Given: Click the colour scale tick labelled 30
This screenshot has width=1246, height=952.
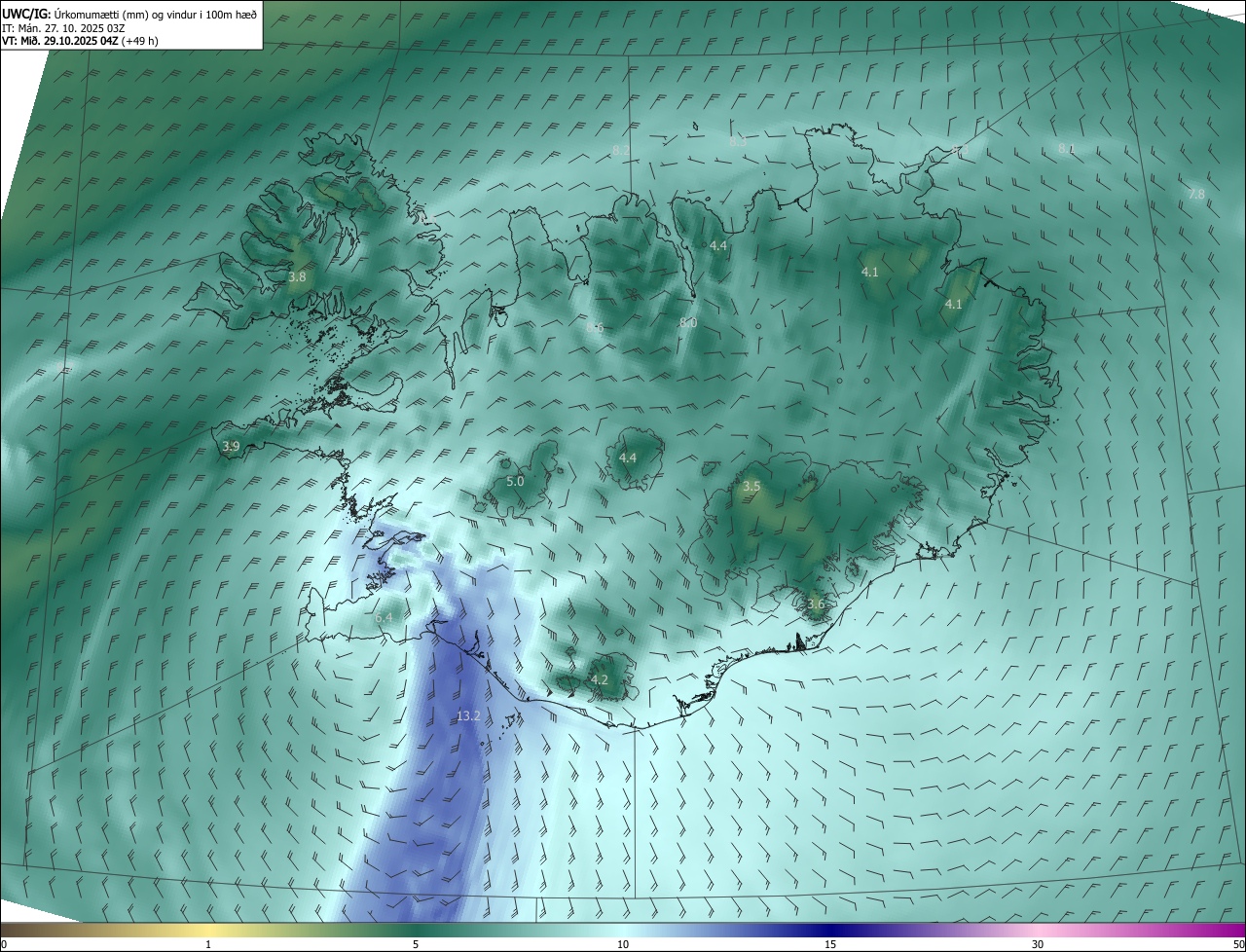Looking at the screenshot, I should click(x=1038, y=944).
